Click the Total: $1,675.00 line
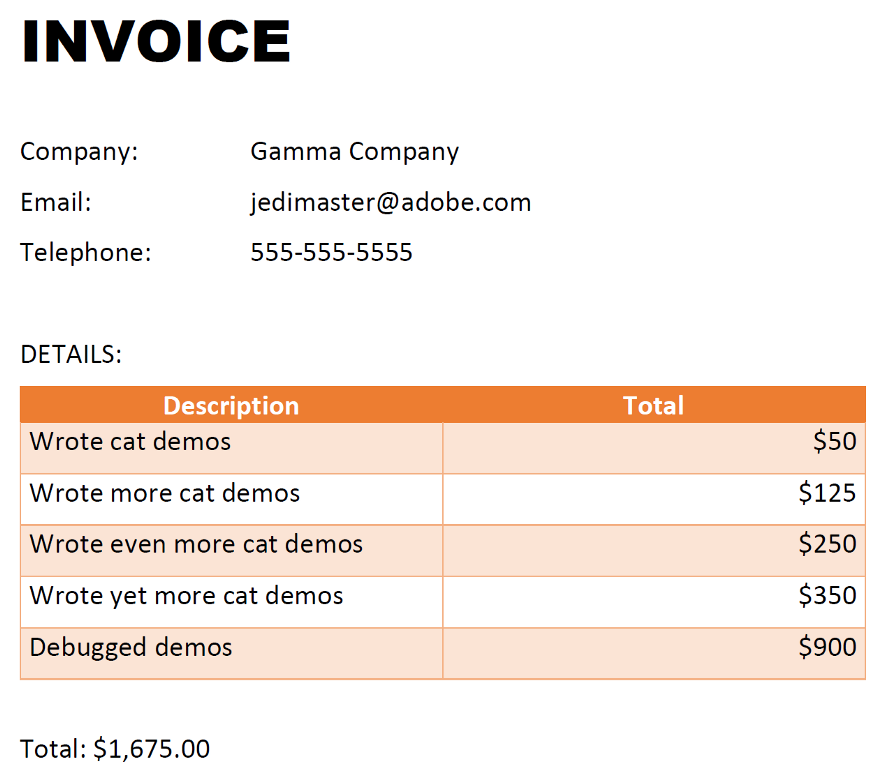875x768 pixels. coord(115,749)
